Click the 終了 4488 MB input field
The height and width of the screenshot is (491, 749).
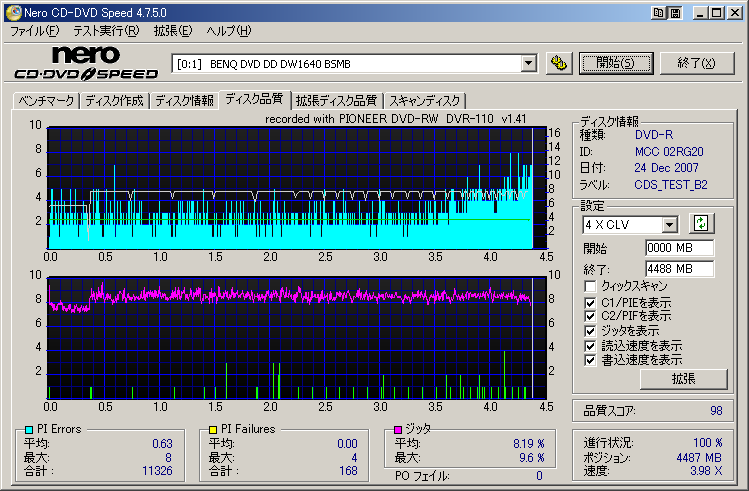click(x=679, y=269)
